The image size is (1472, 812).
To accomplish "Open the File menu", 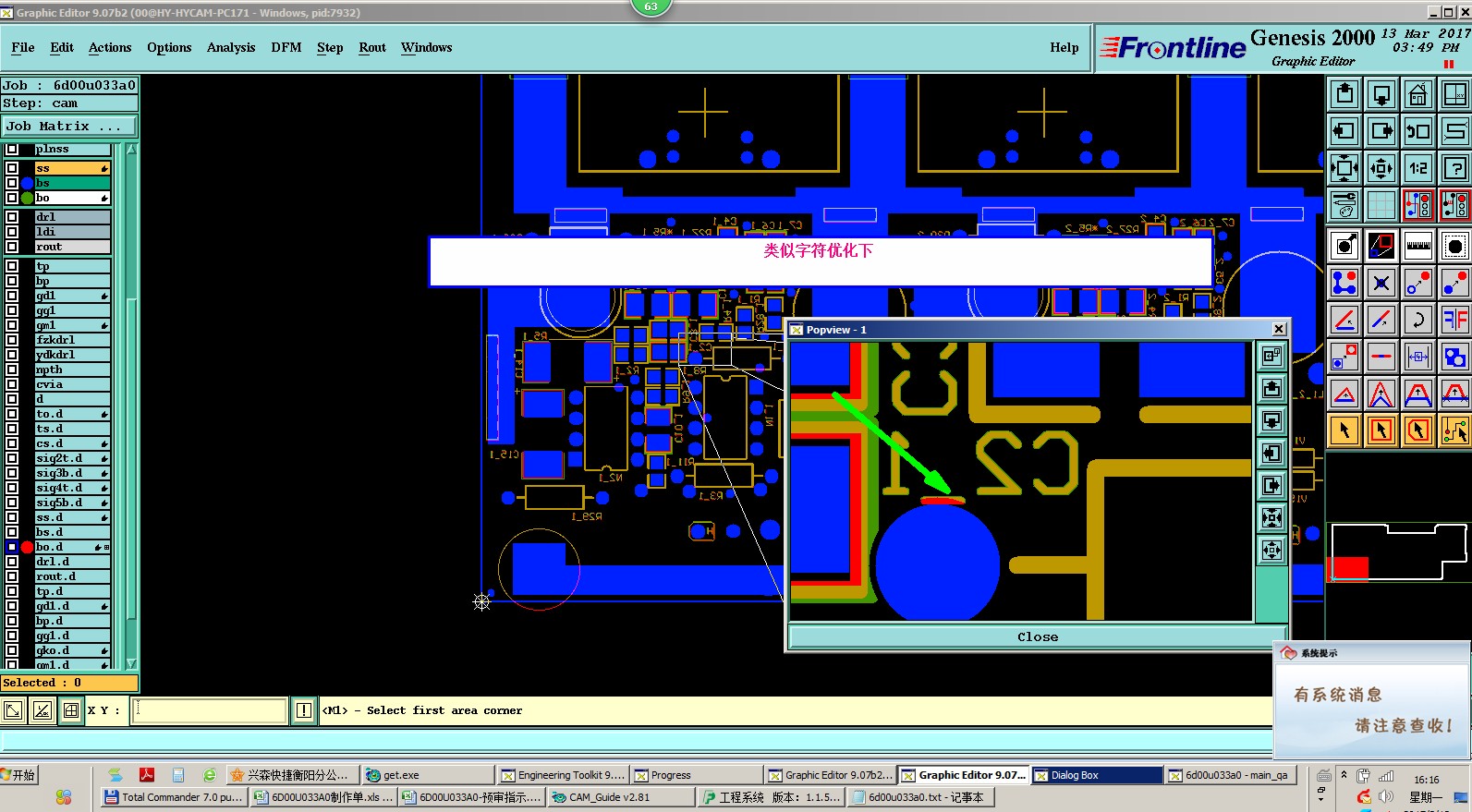I will point(23,47).
